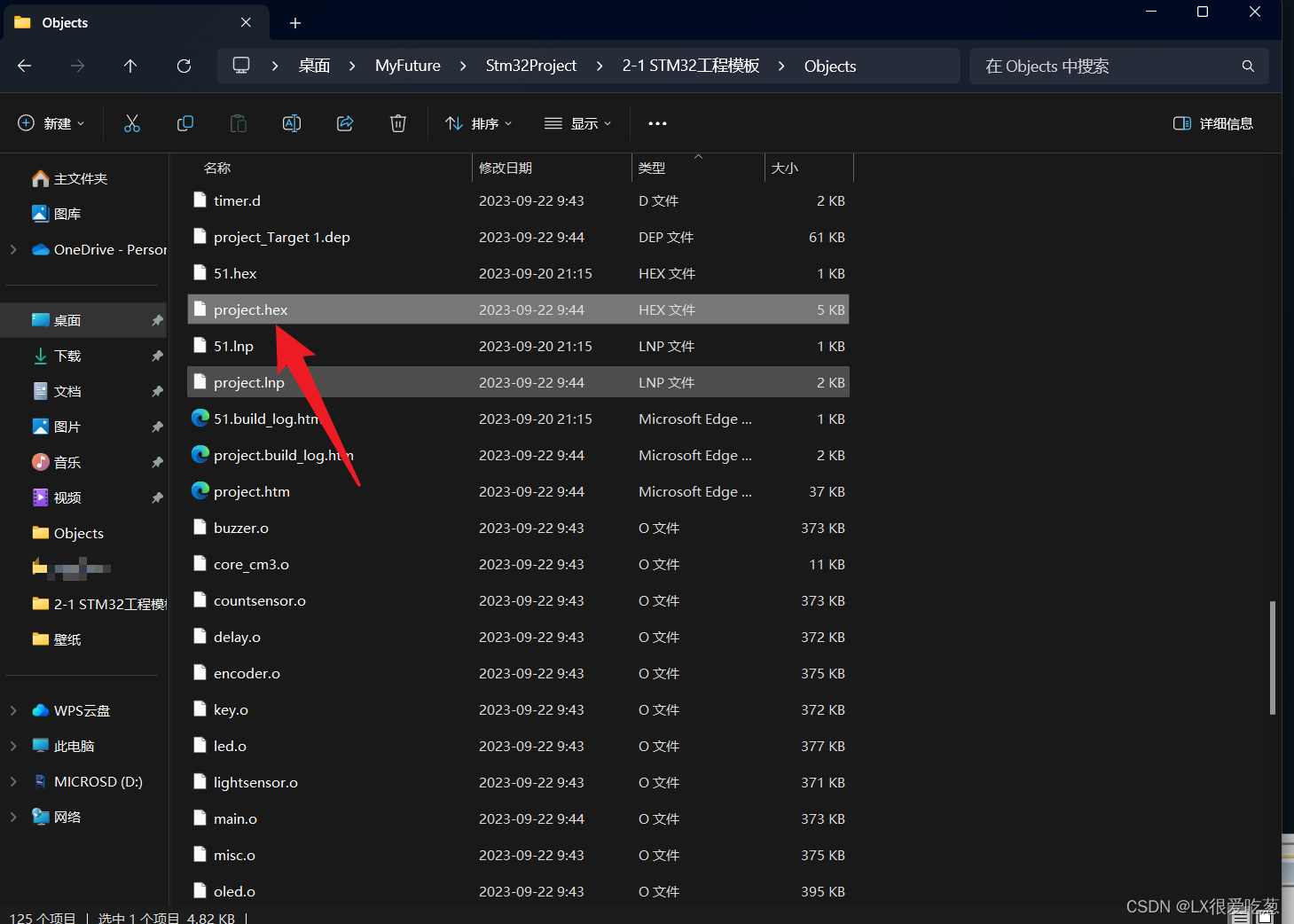Click the pin icon next to Downloads
1294x924 pixels.
point(157,356)
